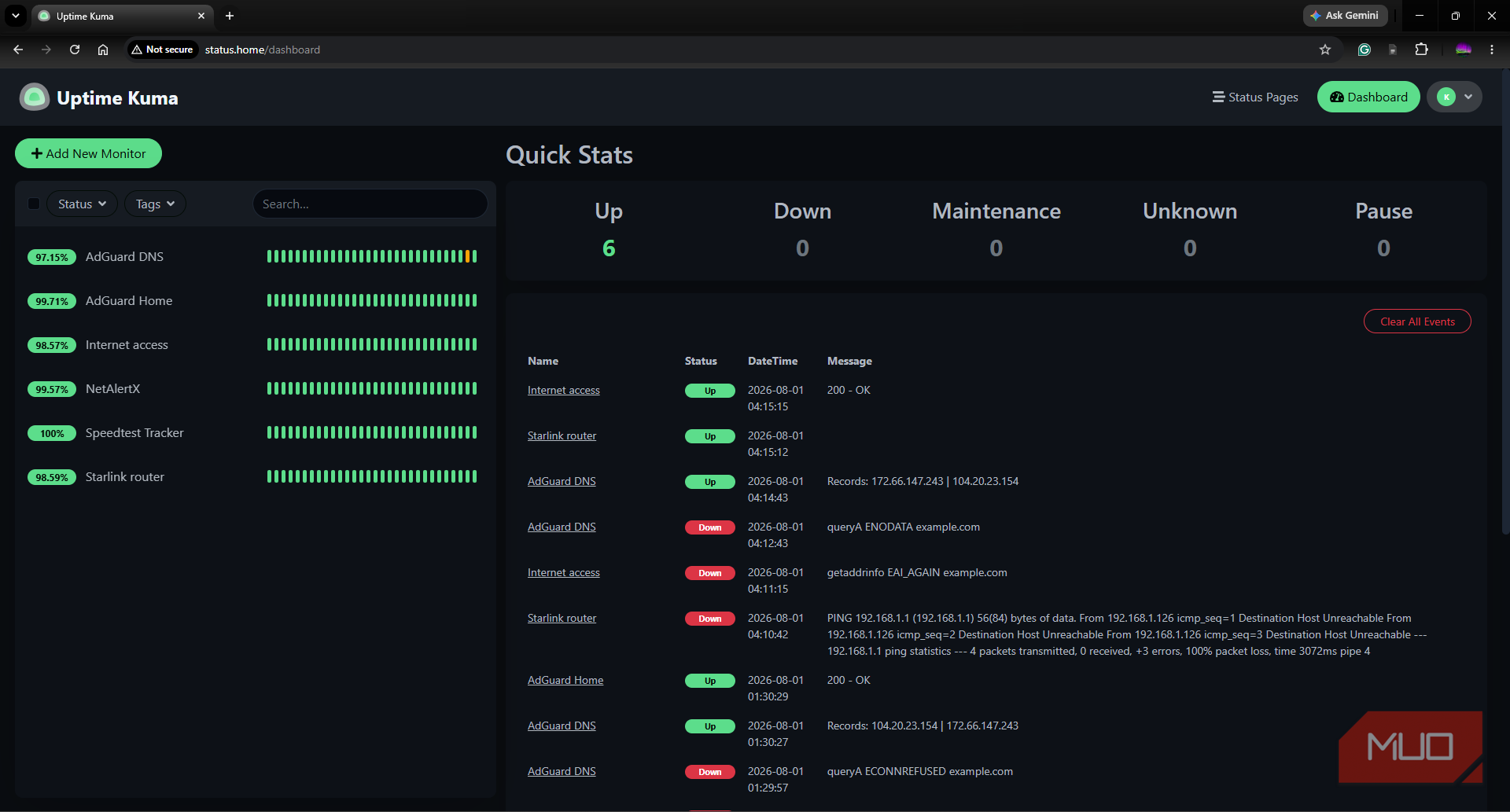The width and height of the screenshot is (1510, 812).
Task: Open Starlink router link at 04:15:12
Action: point(562,435)
